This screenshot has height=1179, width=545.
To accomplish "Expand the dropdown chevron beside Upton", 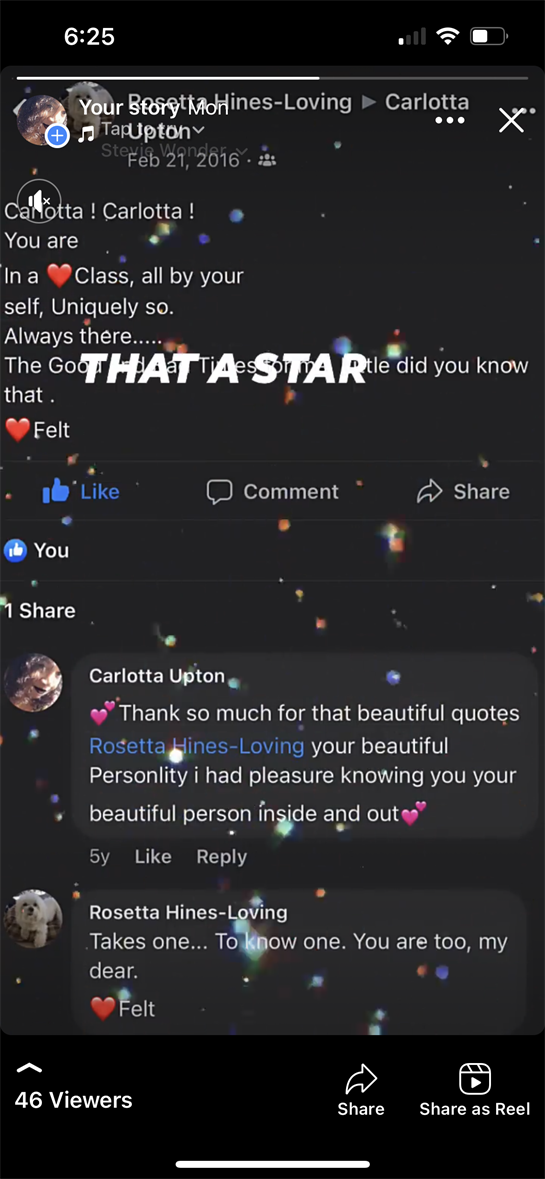I will pyautogui.click(x=198, y=130).
